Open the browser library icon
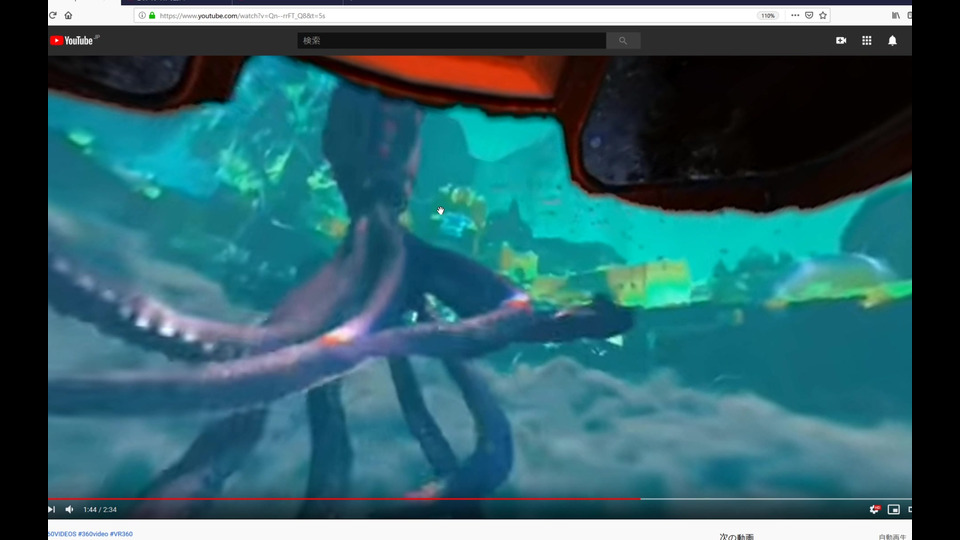This screenshot has height=540, width=960. click(x=896, y=15)
